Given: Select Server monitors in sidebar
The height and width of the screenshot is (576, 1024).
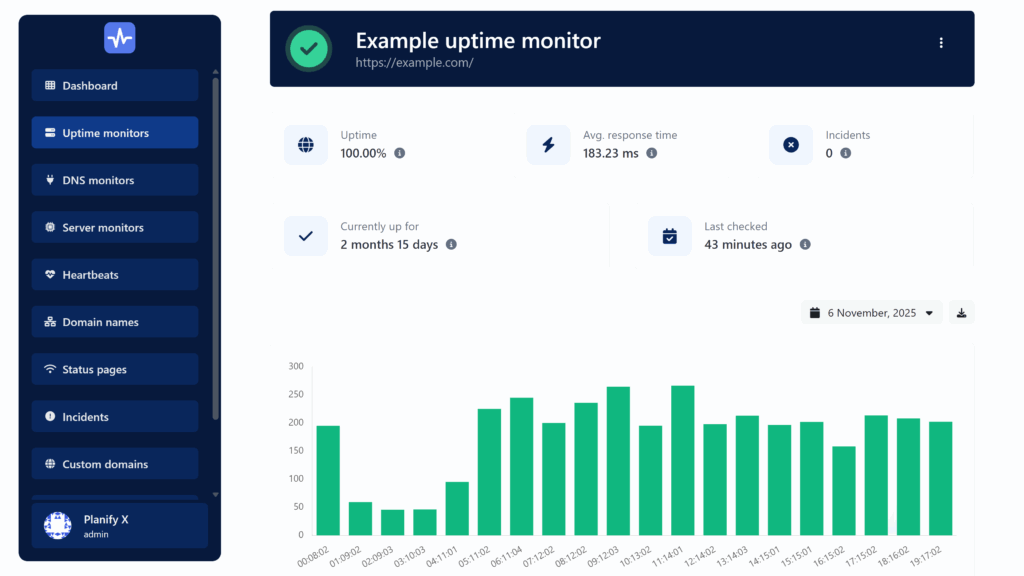Looking at the screenshot, I should (115, 228).
